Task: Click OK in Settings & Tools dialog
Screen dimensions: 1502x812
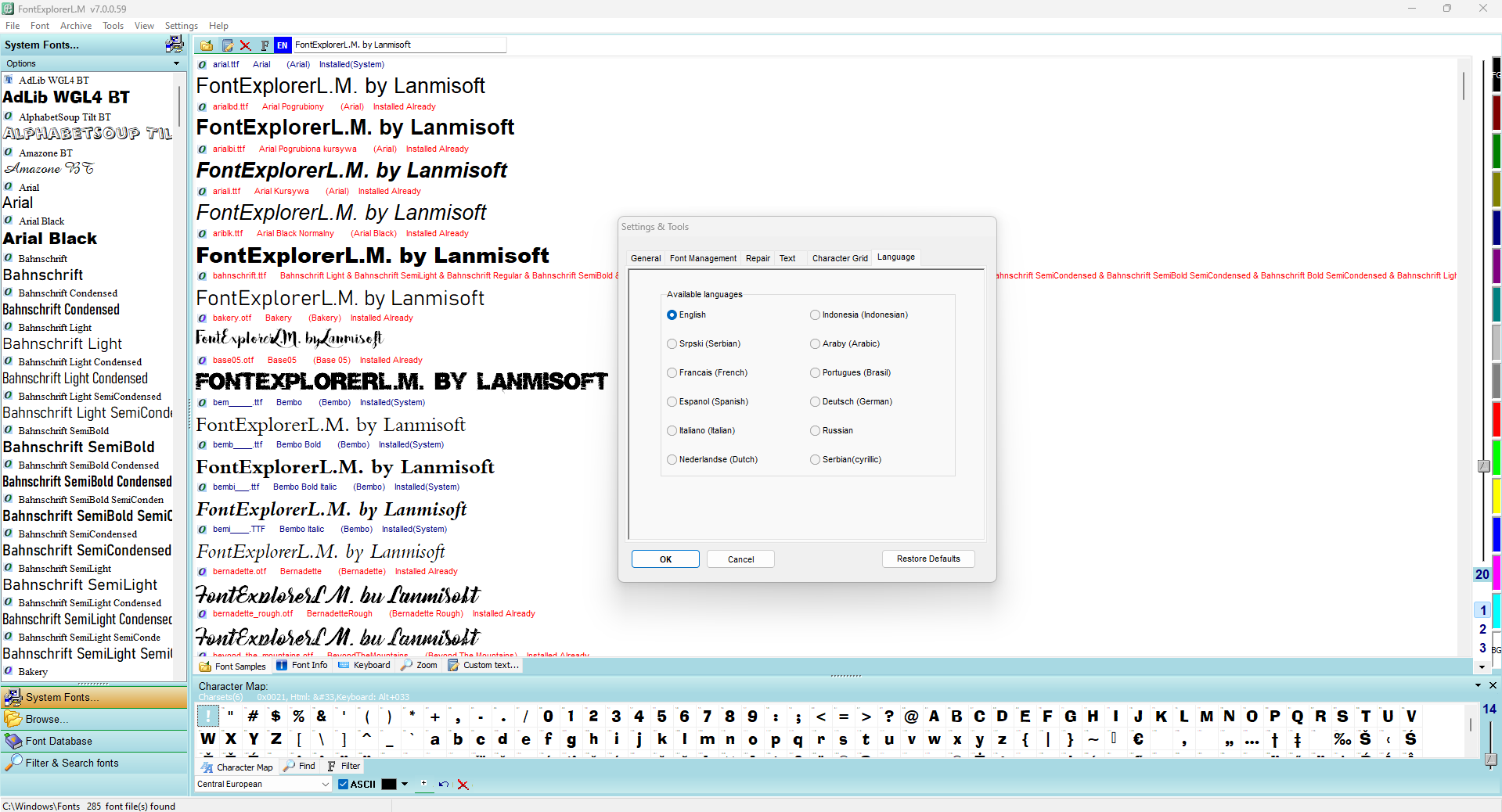Action: click(665, 559)
